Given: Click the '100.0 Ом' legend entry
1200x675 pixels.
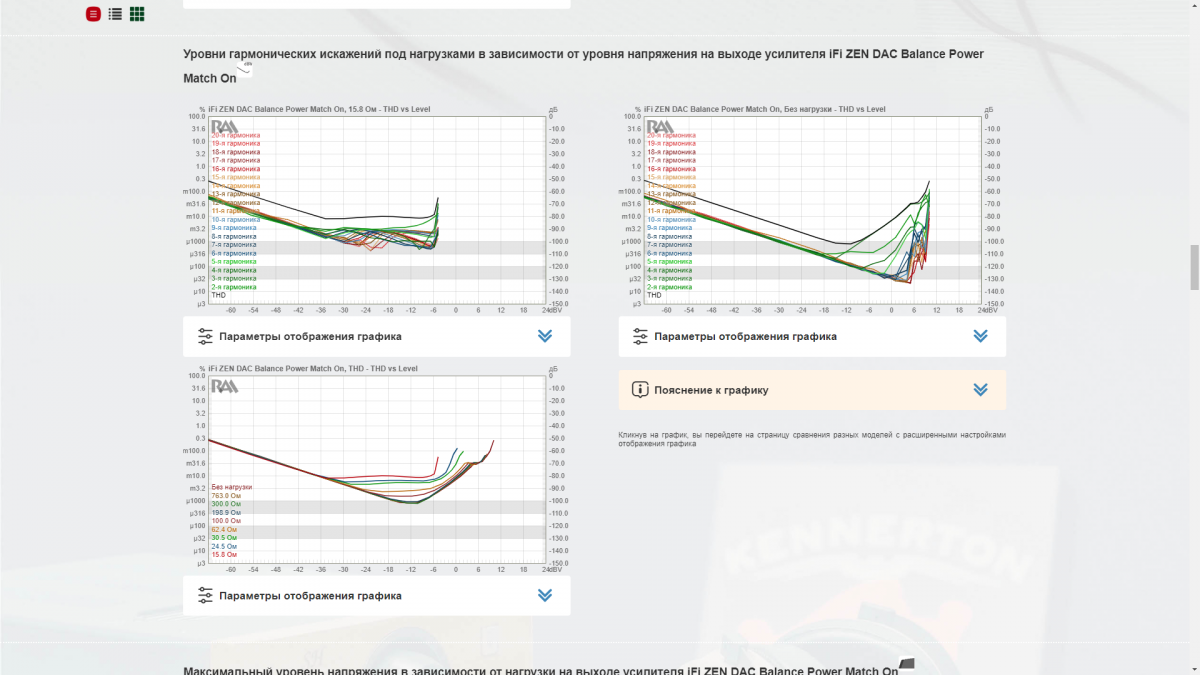Looking at the screenshot, I should click(226, 521).
